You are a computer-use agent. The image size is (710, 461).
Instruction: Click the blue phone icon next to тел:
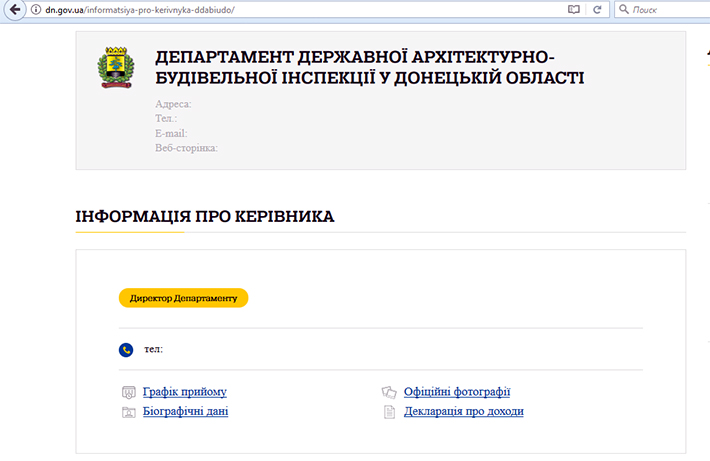[126, 350]
